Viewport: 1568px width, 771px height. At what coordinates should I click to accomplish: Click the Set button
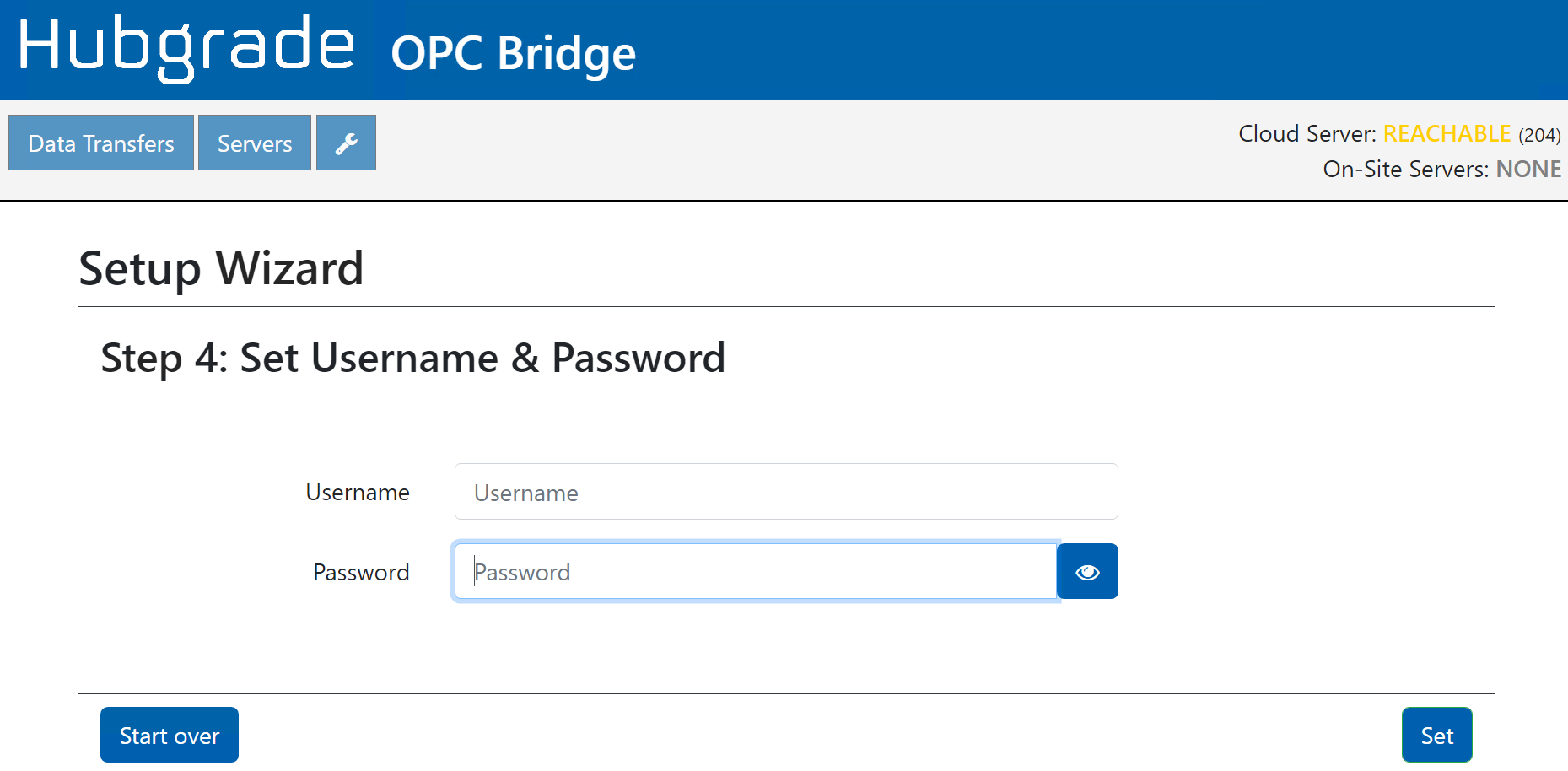(x=1436, y=736)
